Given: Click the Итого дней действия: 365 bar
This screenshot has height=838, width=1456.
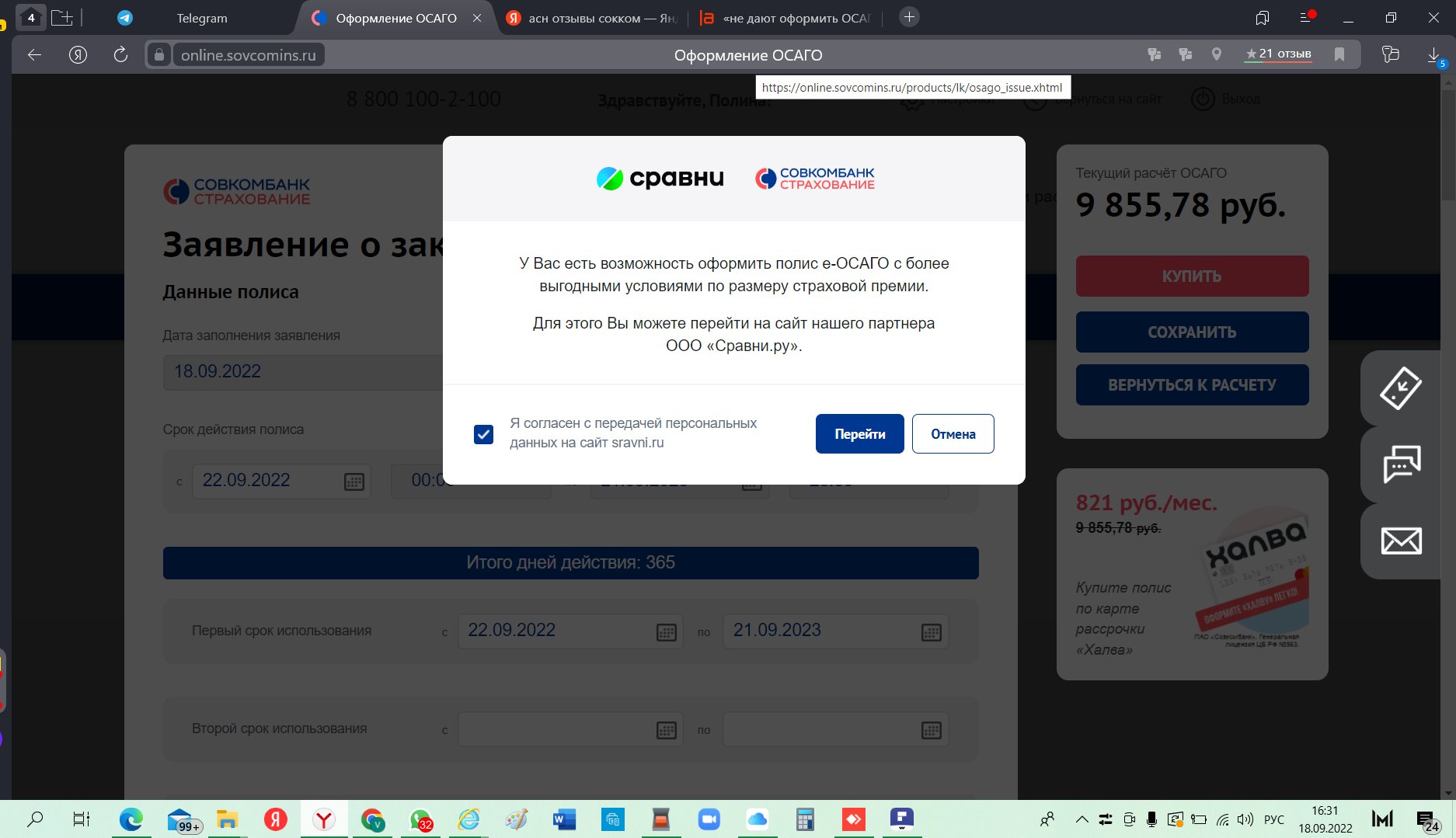Looking at the screenshot, I should coord(570,562).
